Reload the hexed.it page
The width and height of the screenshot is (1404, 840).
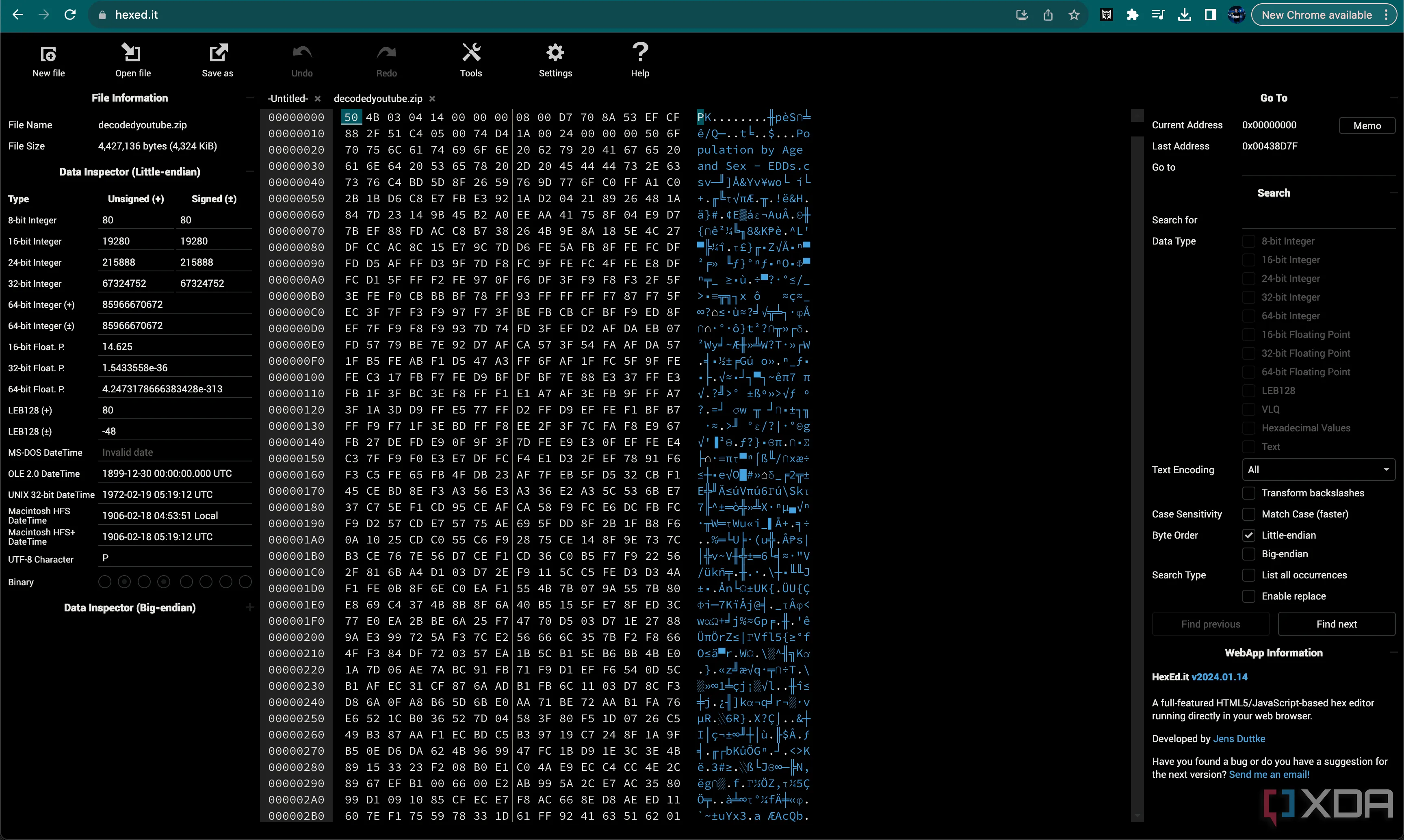(70, 15)
